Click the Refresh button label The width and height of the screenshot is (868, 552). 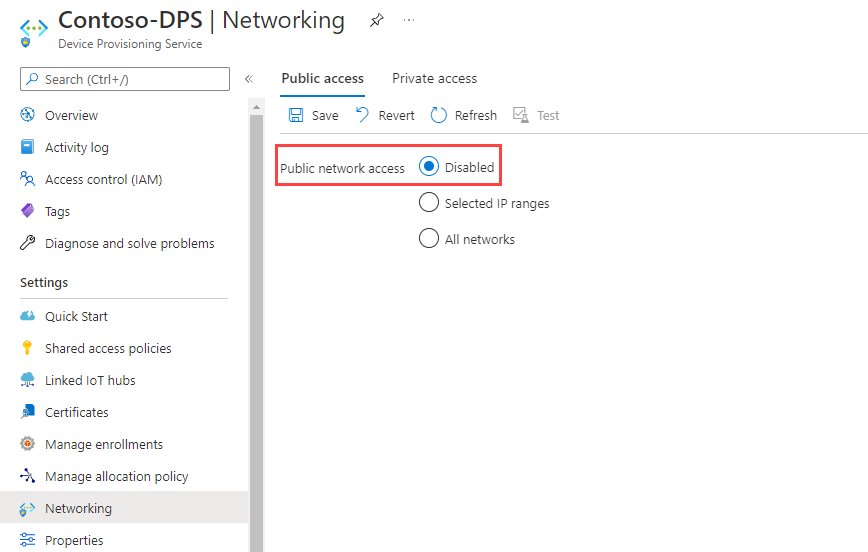click(x=476, y=115)
